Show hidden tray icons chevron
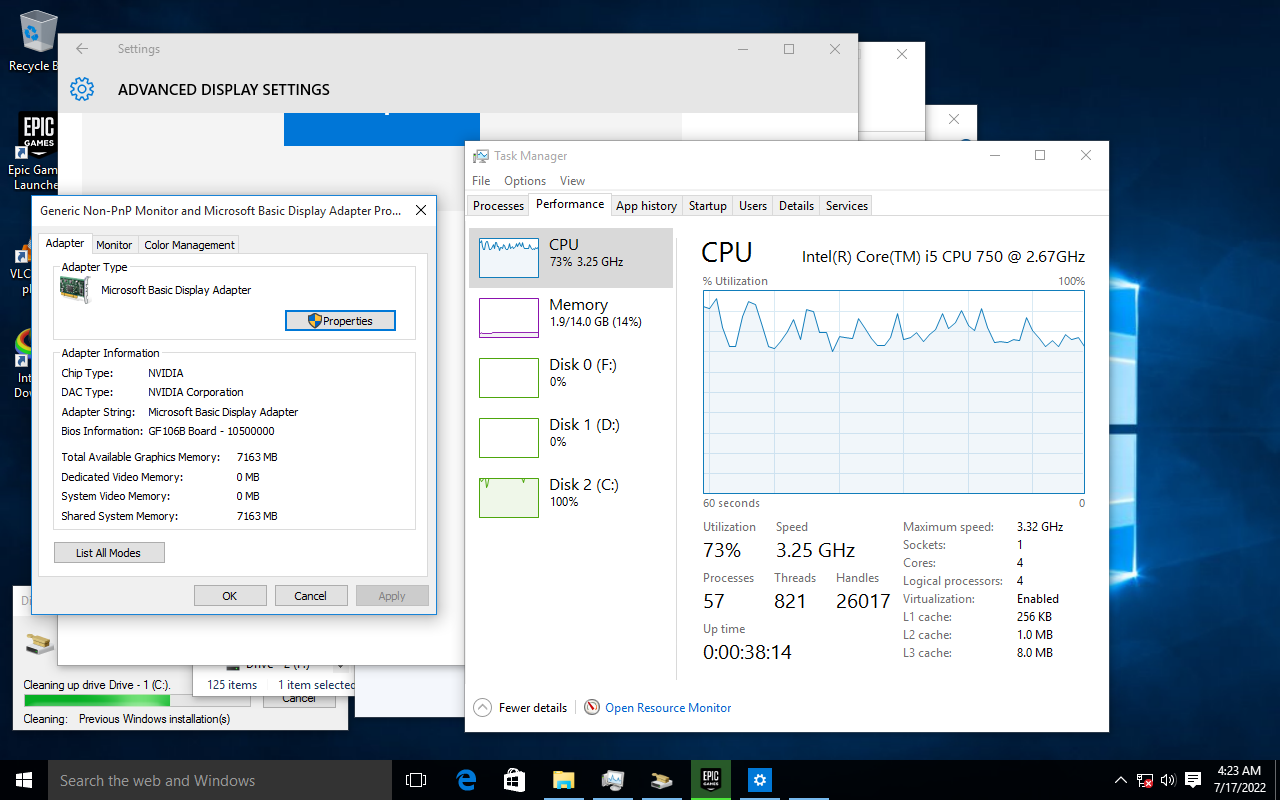 pos(1121,780)
